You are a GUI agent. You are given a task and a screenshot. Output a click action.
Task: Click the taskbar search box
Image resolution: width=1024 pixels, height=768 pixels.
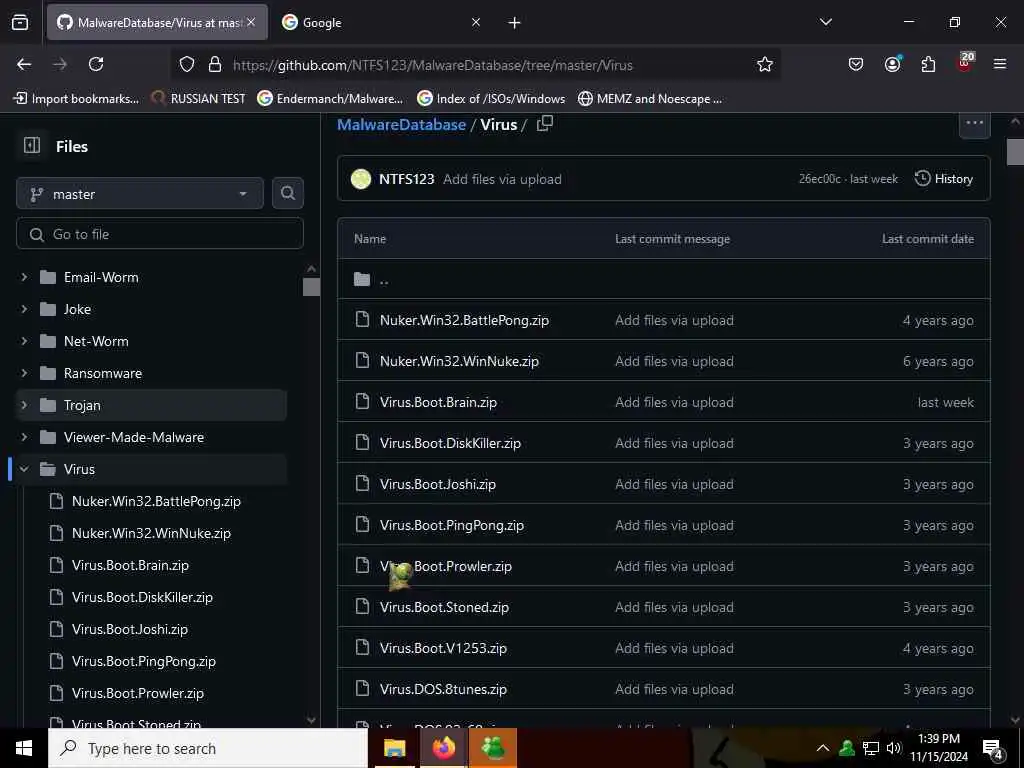pos(208,748)
